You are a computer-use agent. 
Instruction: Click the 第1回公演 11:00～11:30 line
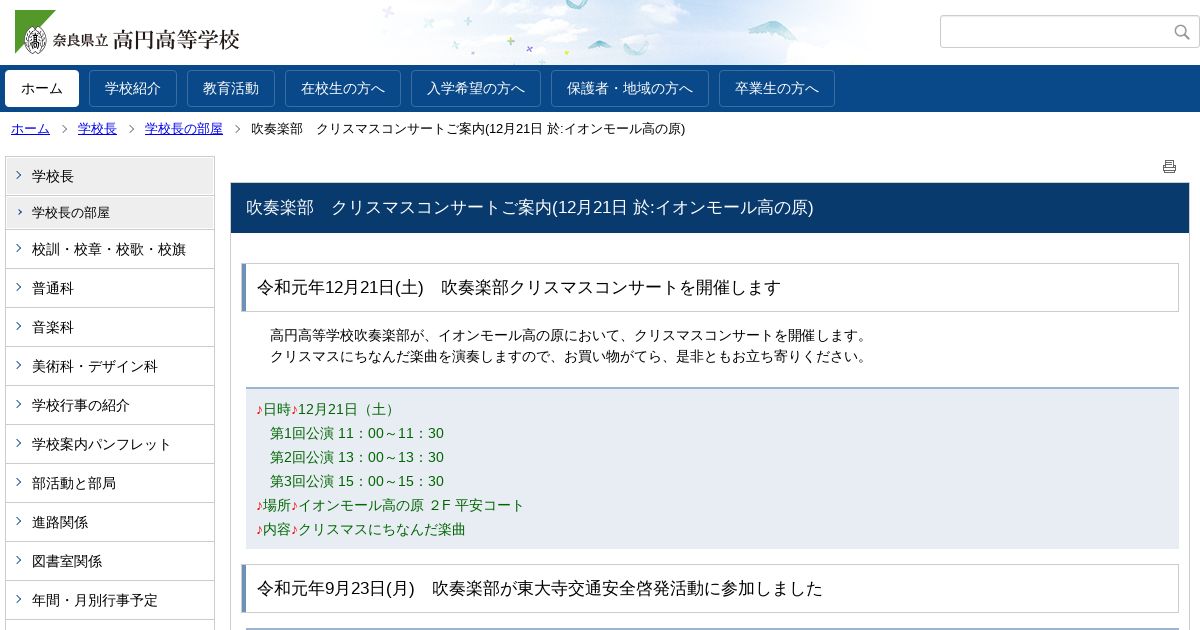(357, 433)
